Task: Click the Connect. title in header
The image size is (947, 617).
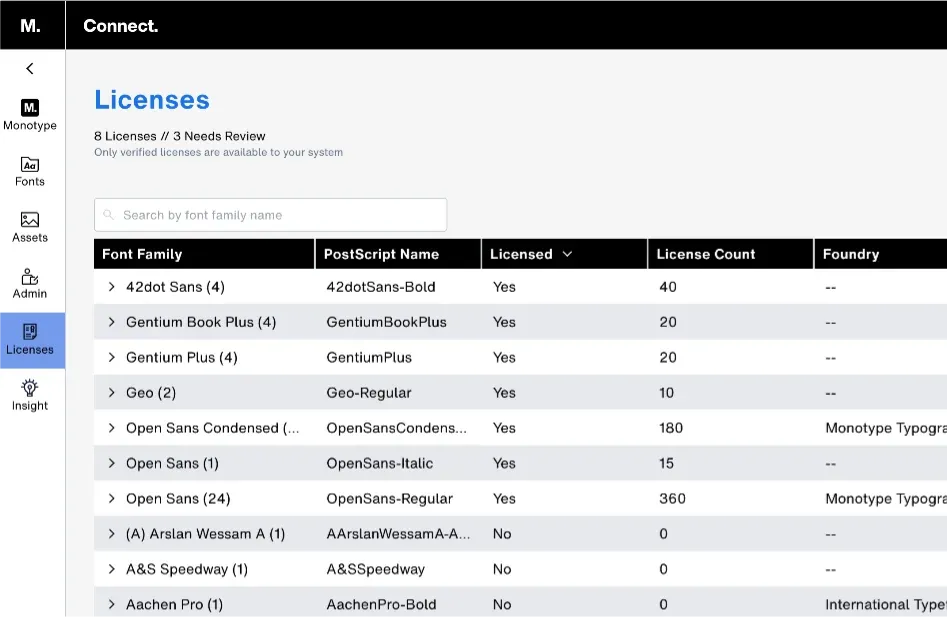Action: point(120,26)
